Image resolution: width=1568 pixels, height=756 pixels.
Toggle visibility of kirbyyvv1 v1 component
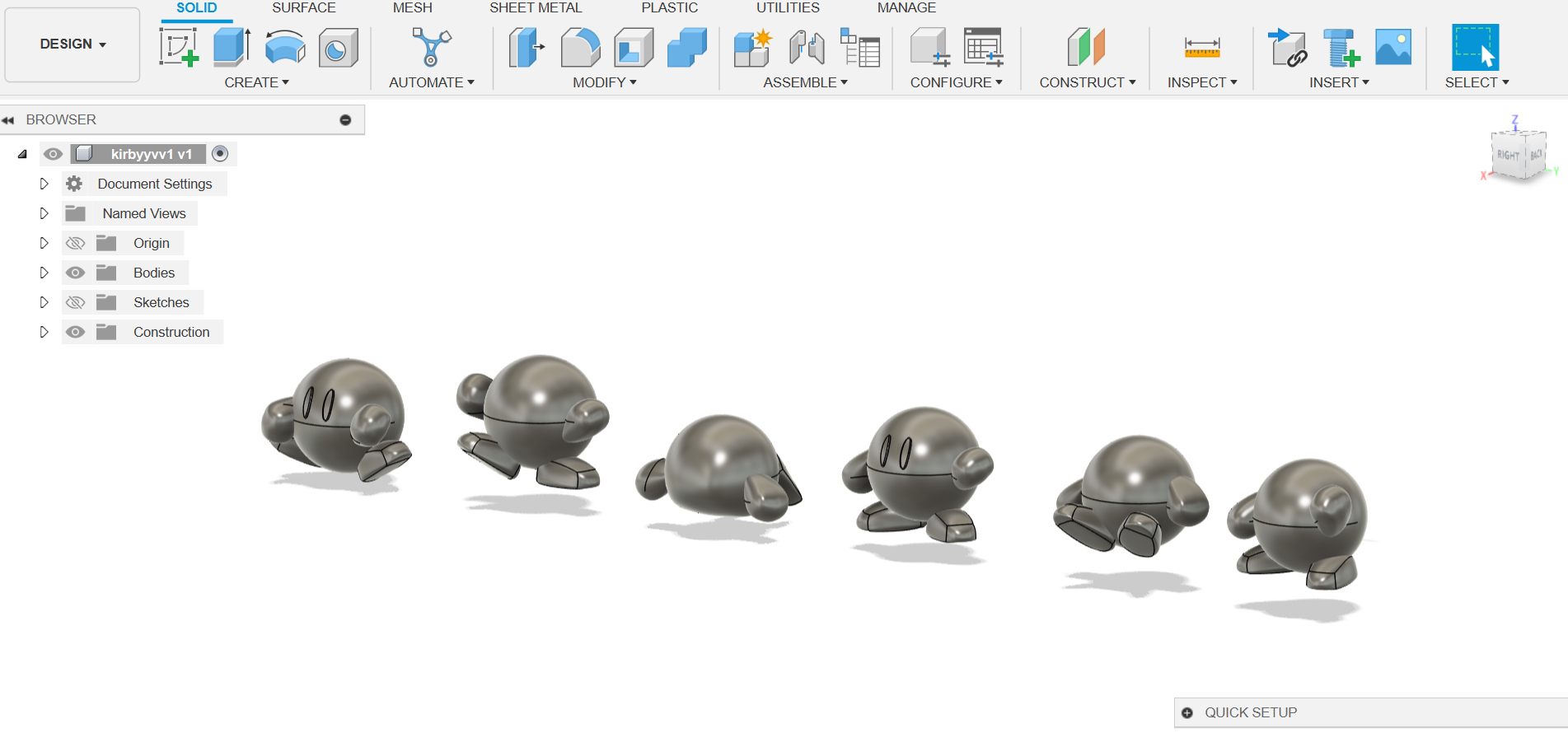[x=53, y=154]
